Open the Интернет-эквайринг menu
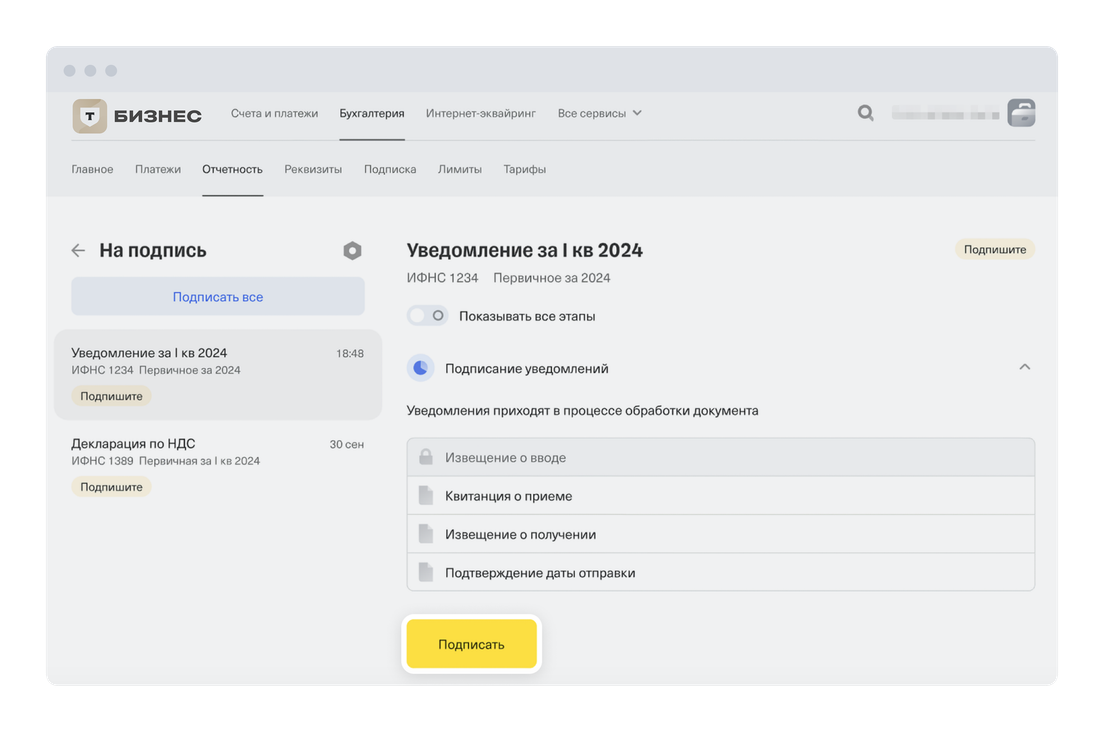The height and width of the screenshot is (732, 1104). click(x=481, y=113)
